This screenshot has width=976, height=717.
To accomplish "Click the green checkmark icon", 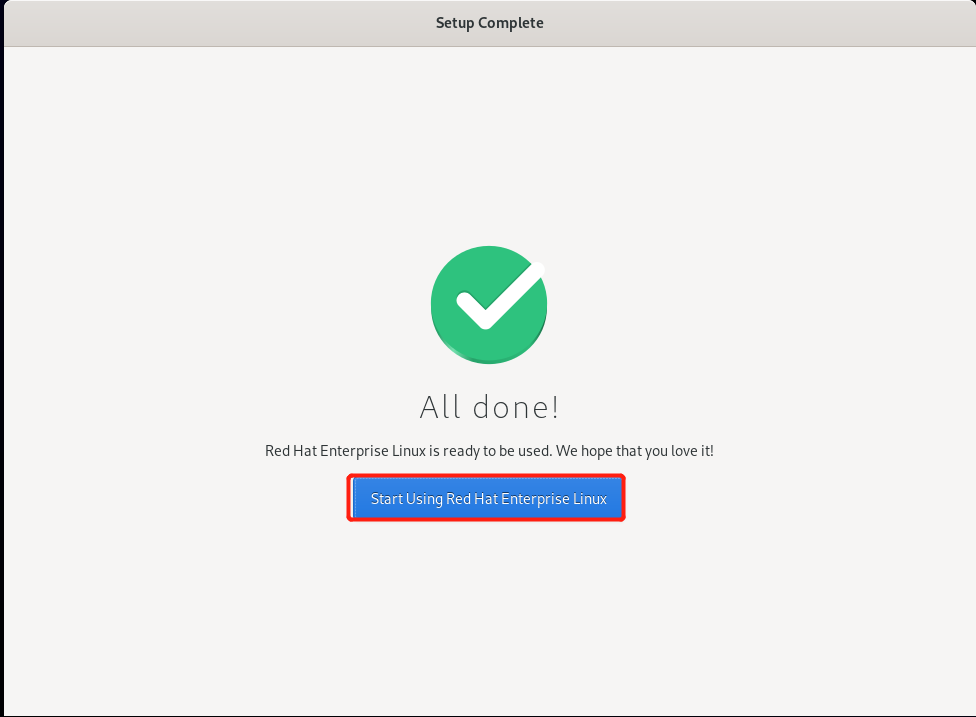I will click(x=489, y=304).
